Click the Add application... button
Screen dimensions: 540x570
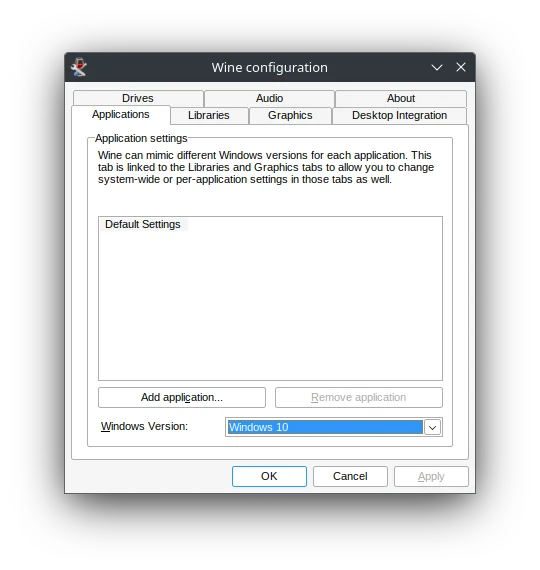[182, 397]
